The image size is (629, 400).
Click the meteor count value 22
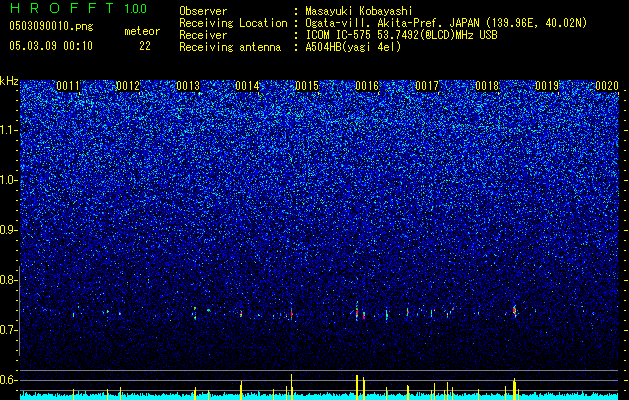(x=145, y=46)
